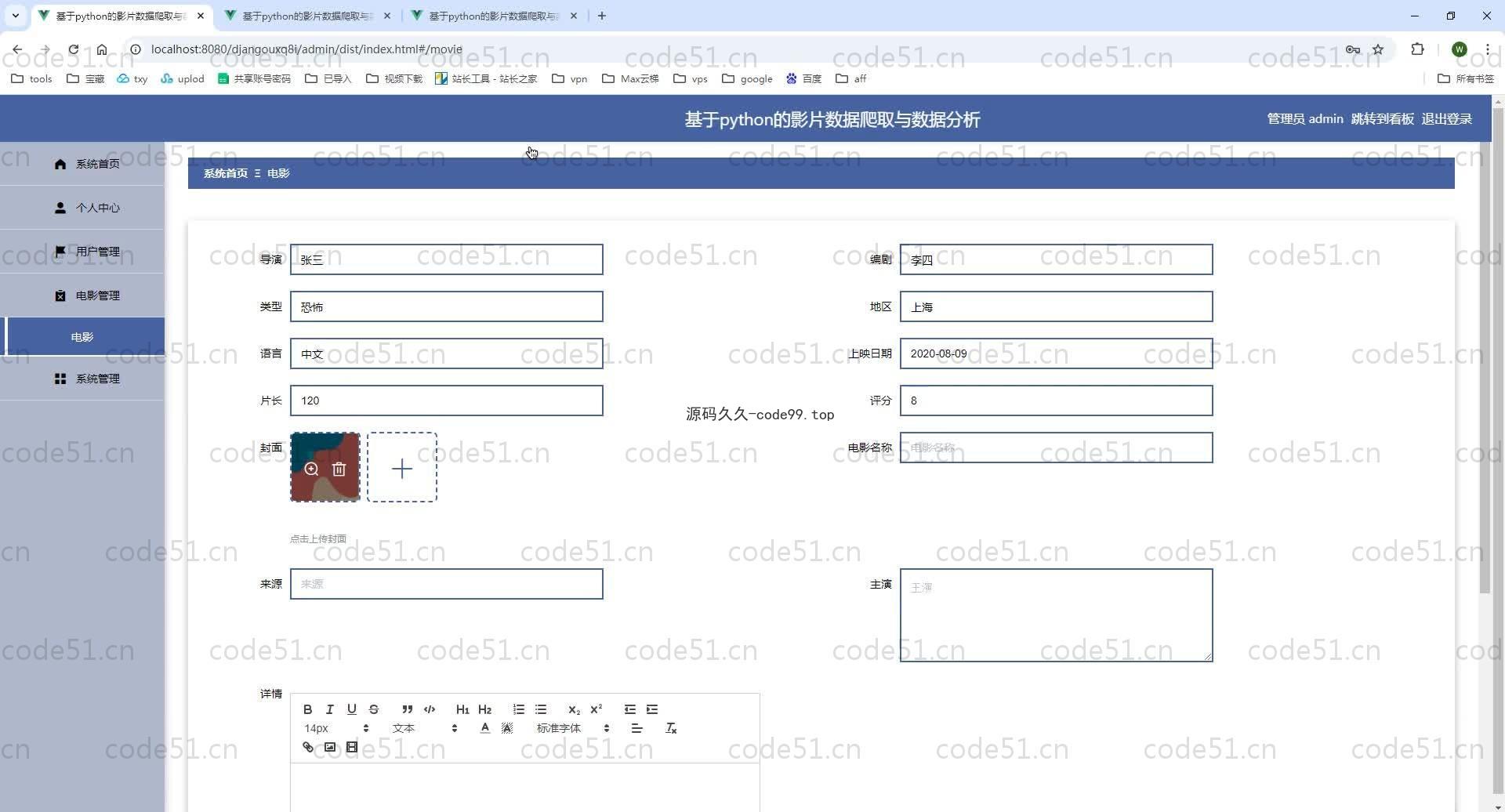
Task: Toggle underline formatting in the editor
Action: tap(352, 709)
